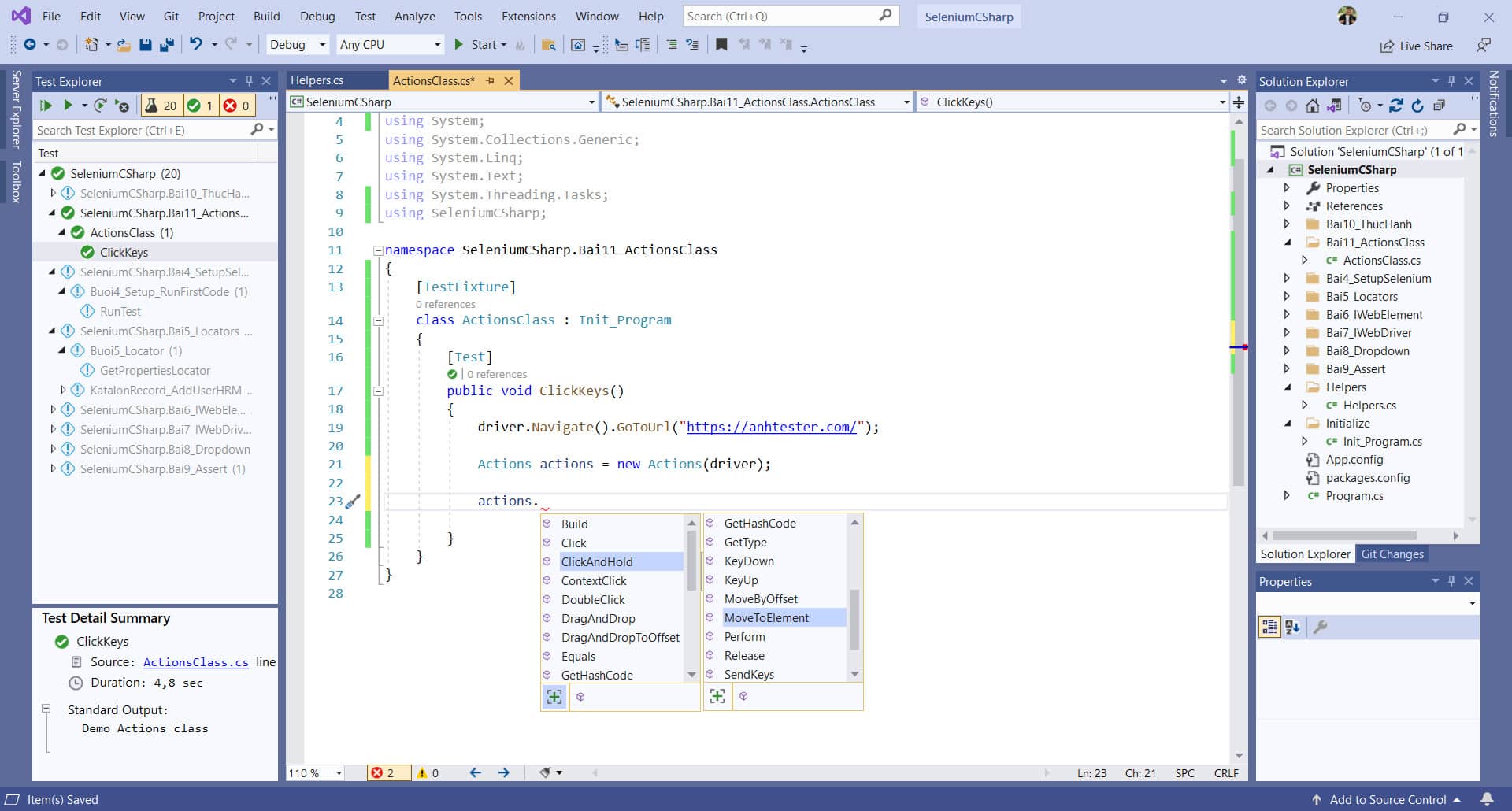Click the Home icon in Solution Explorer

[1312, 106]
